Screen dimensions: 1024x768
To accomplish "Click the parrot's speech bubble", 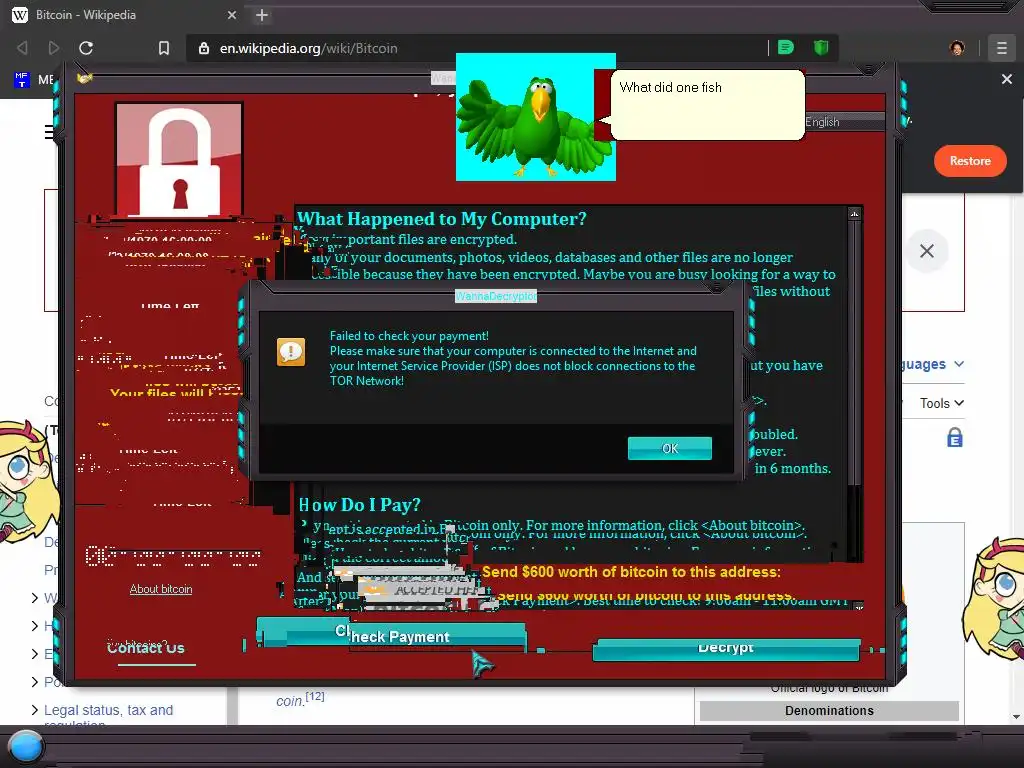I will pos(707,104).
